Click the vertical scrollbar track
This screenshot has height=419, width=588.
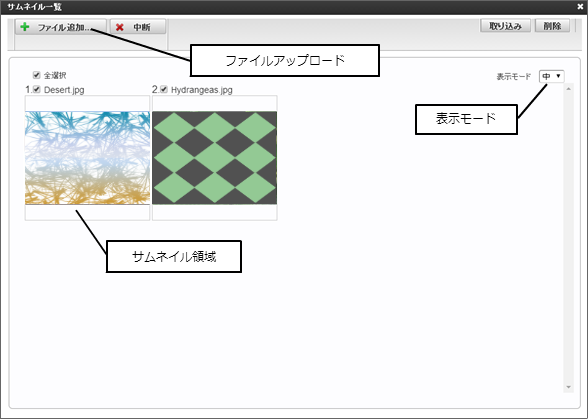(x=568, y=238)
